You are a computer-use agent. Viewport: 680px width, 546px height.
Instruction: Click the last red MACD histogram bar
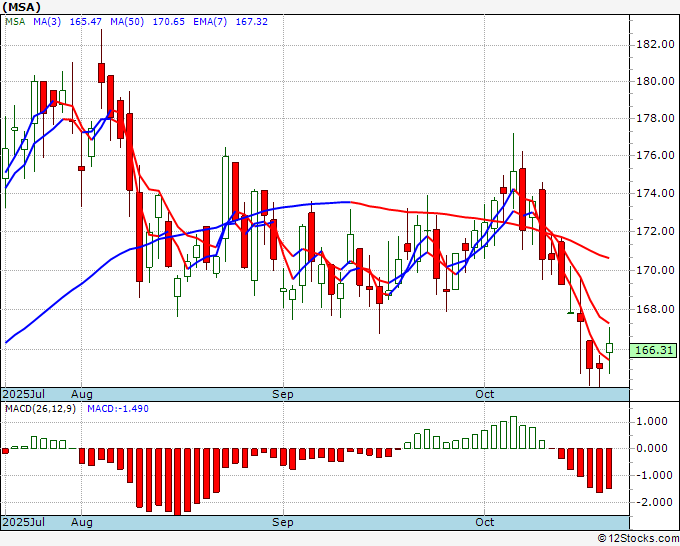609,468
